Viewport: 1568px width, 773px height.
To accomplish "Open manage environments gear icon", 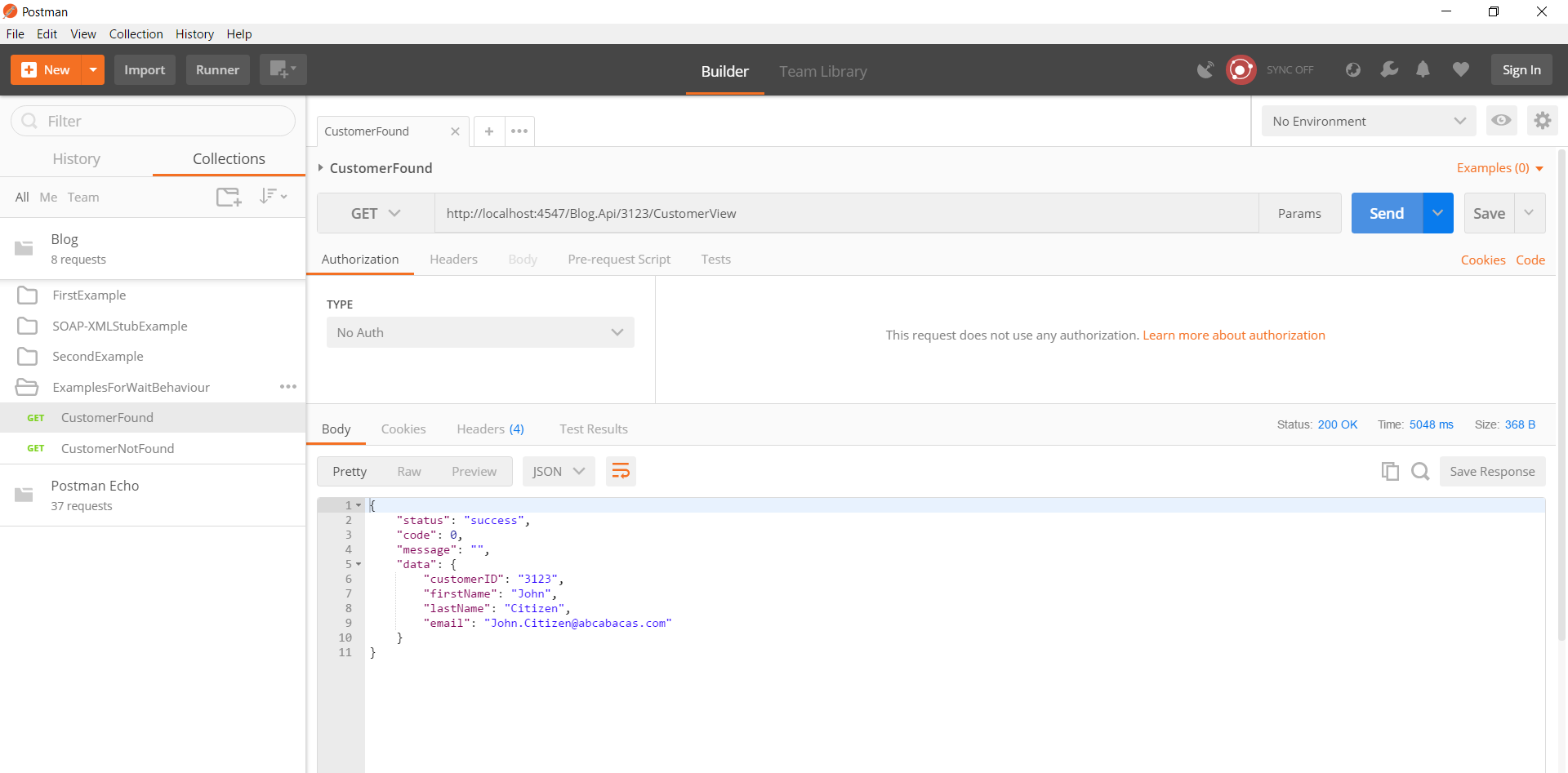I will (1542, 120).
